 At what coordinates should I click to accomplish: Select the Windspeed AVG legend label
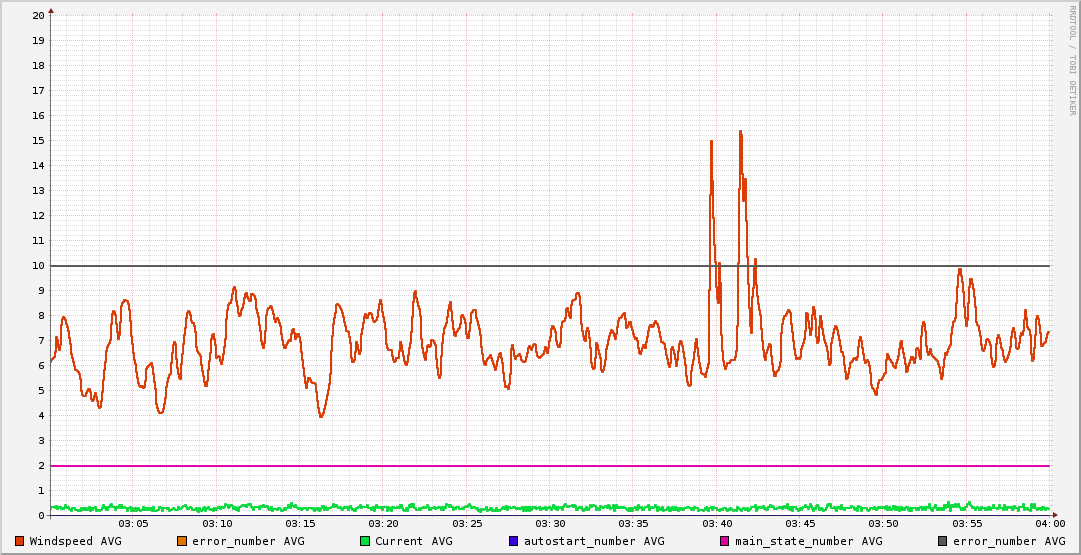(75, 541)
